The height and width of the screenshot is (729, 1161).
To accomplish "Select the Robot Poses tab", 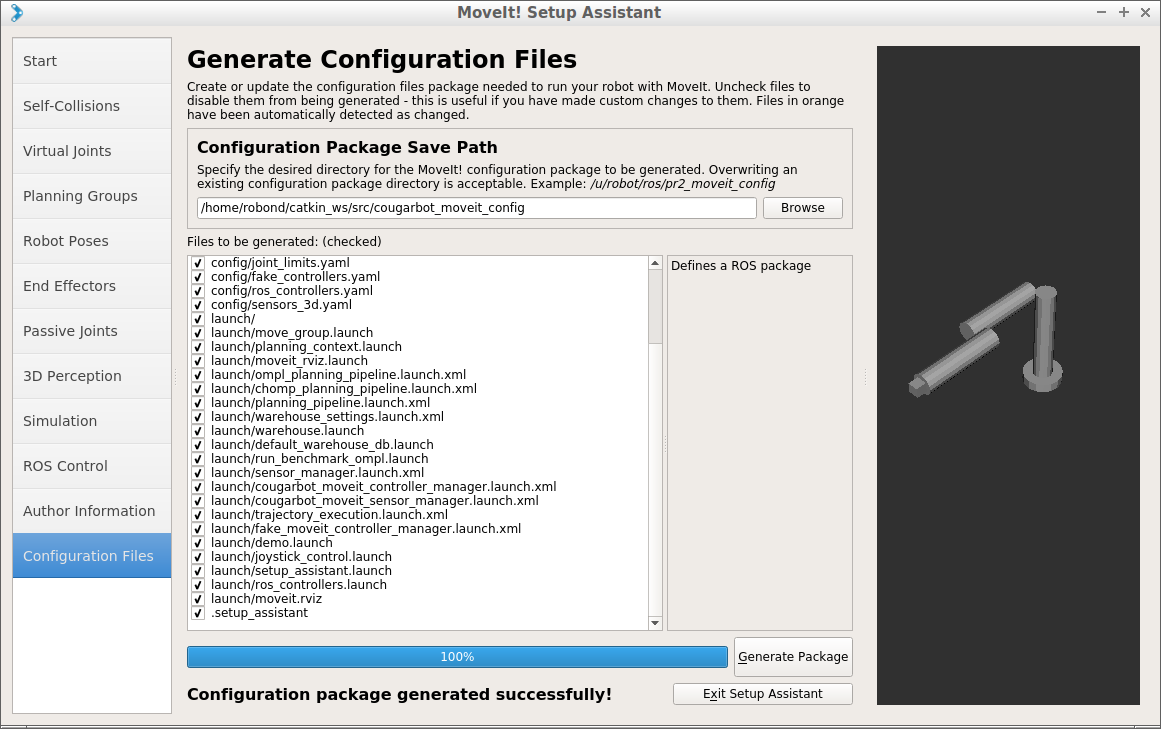I will point(92,241).
